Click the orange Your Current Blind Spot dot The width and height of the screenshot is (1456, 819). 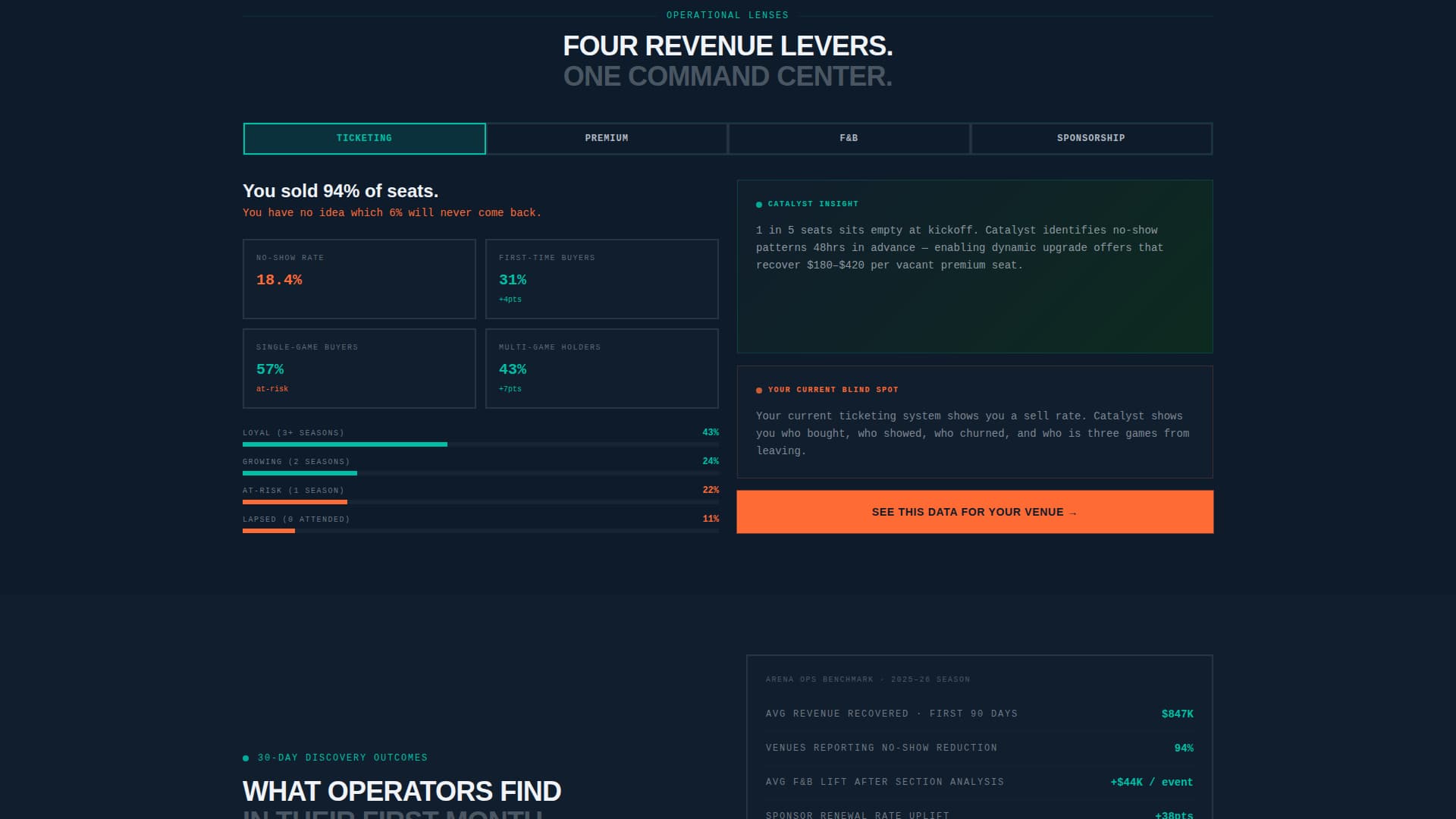tap(759, 391)
